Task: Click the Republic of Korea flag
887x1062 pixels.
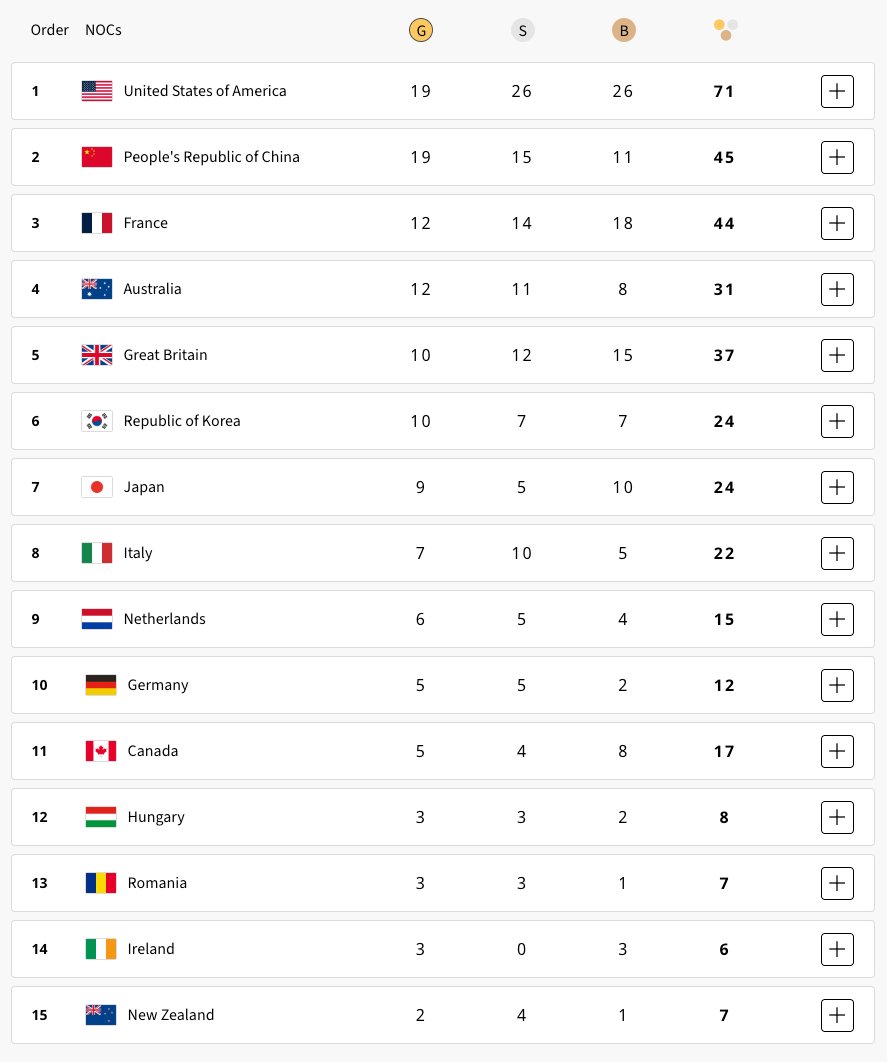Action: (x=97, y=421)
